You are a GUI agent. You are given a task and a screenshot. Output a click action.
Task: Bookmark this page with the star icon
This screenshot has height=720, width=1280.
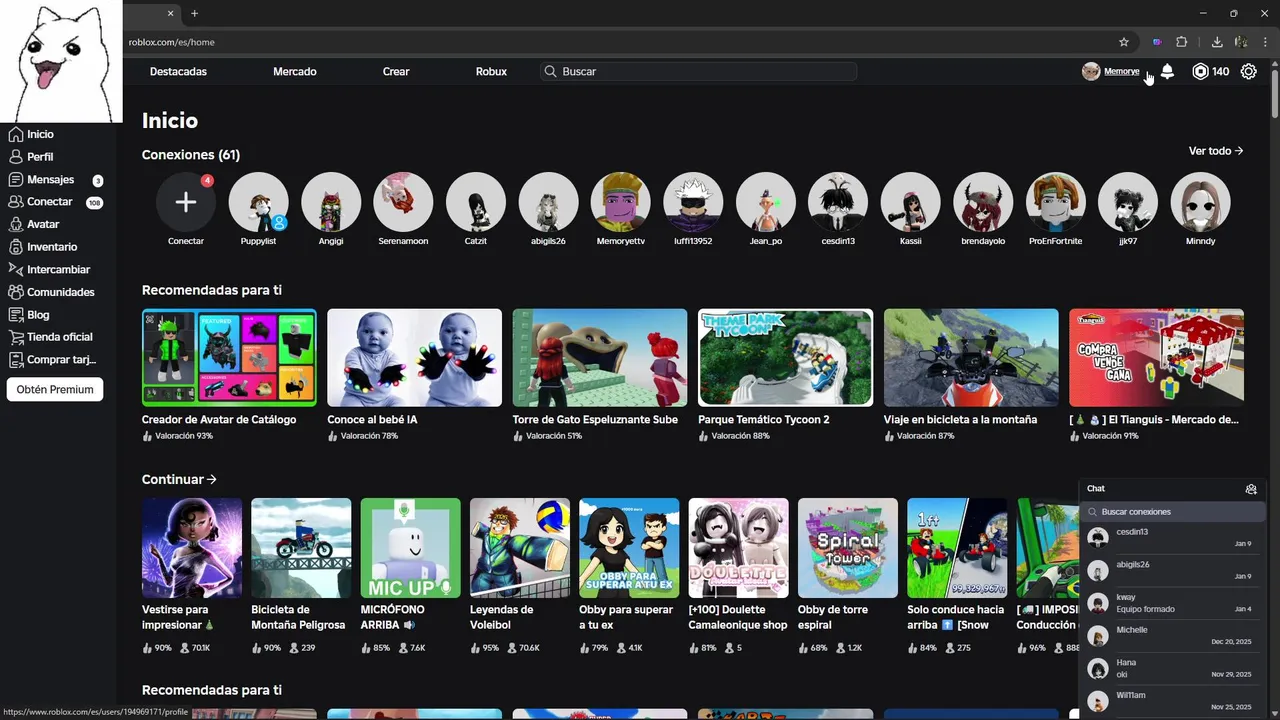[1124, 42]
